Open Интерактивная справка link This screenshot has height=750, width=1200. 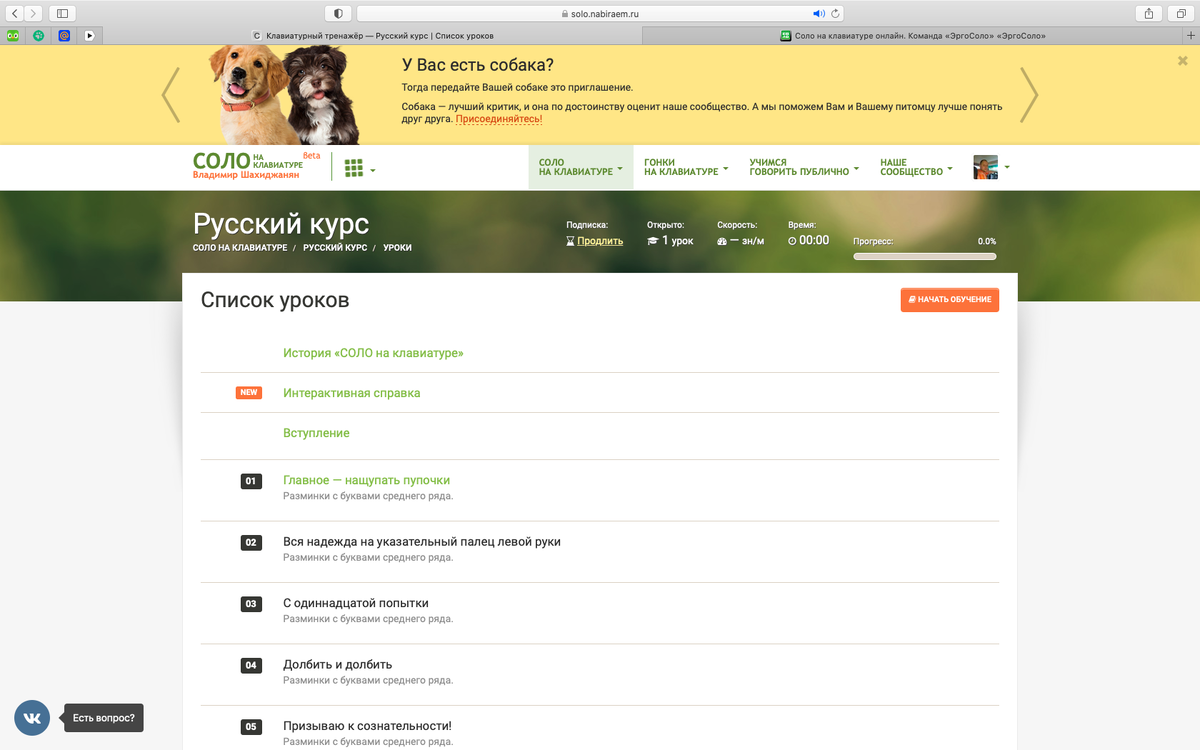pos(351,393)
